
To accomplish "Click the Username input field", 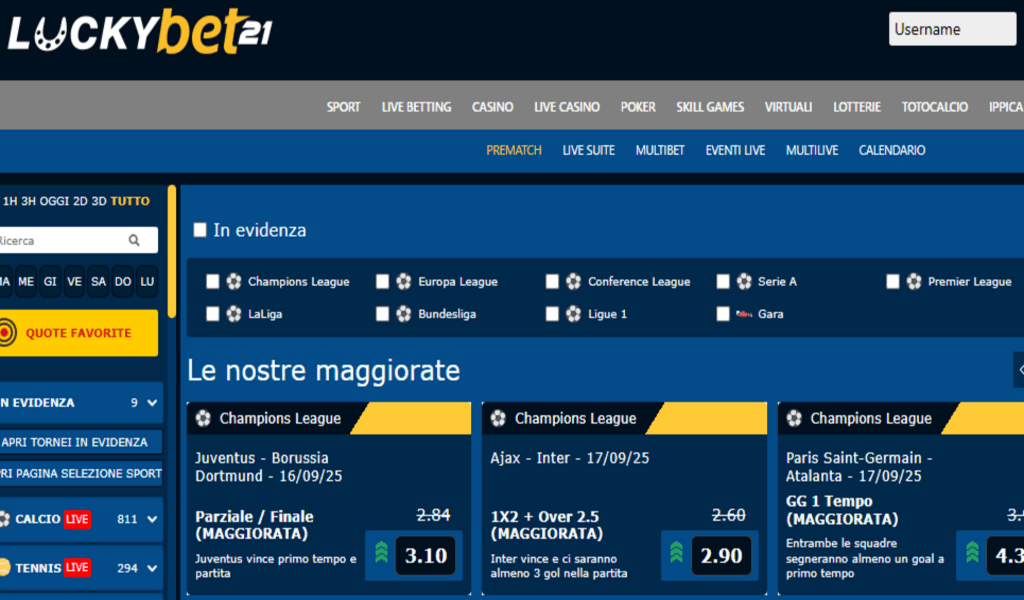I will 952,29.
